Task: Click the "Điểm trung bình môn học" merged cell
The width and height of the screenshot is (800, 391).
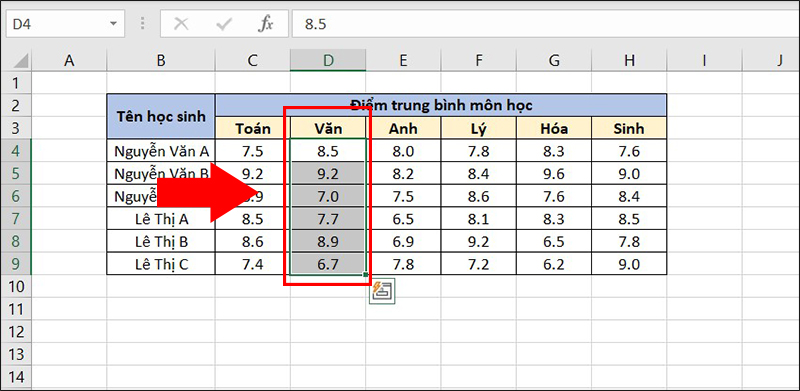Action: (x=441, y=105)
